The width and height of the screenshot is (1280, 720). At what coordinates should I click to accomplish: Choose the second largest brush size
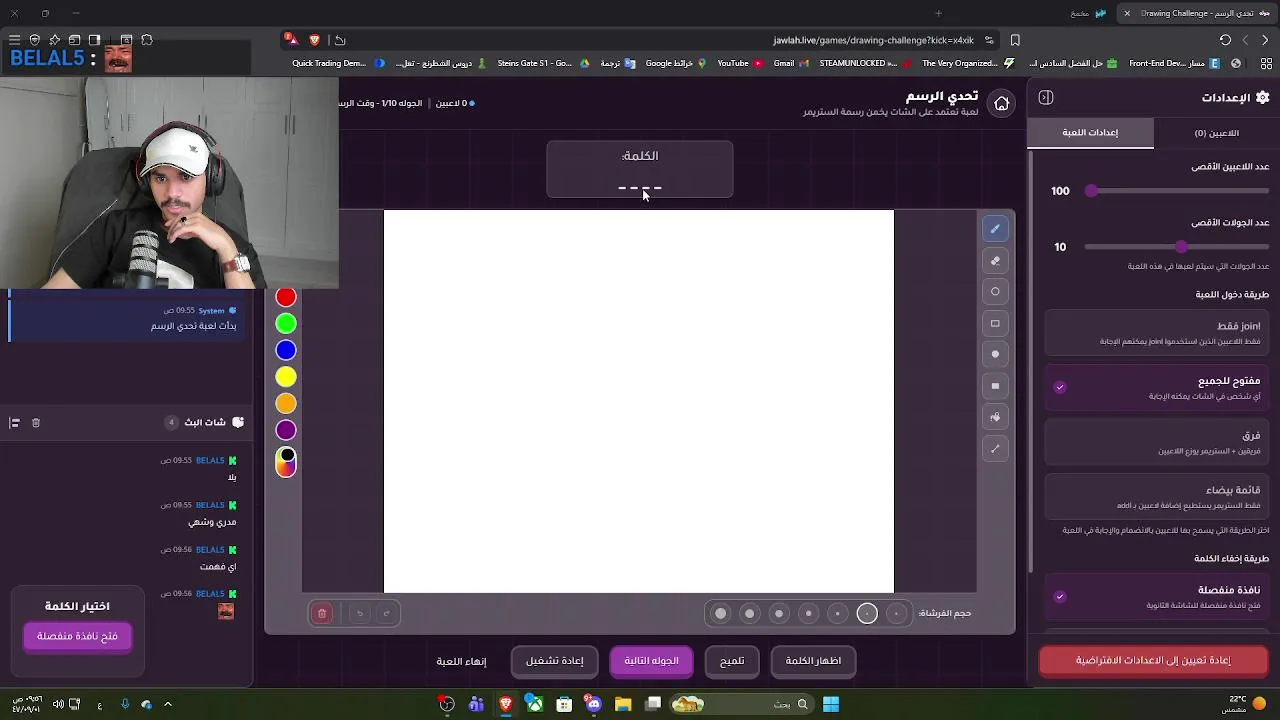point(750,613)
